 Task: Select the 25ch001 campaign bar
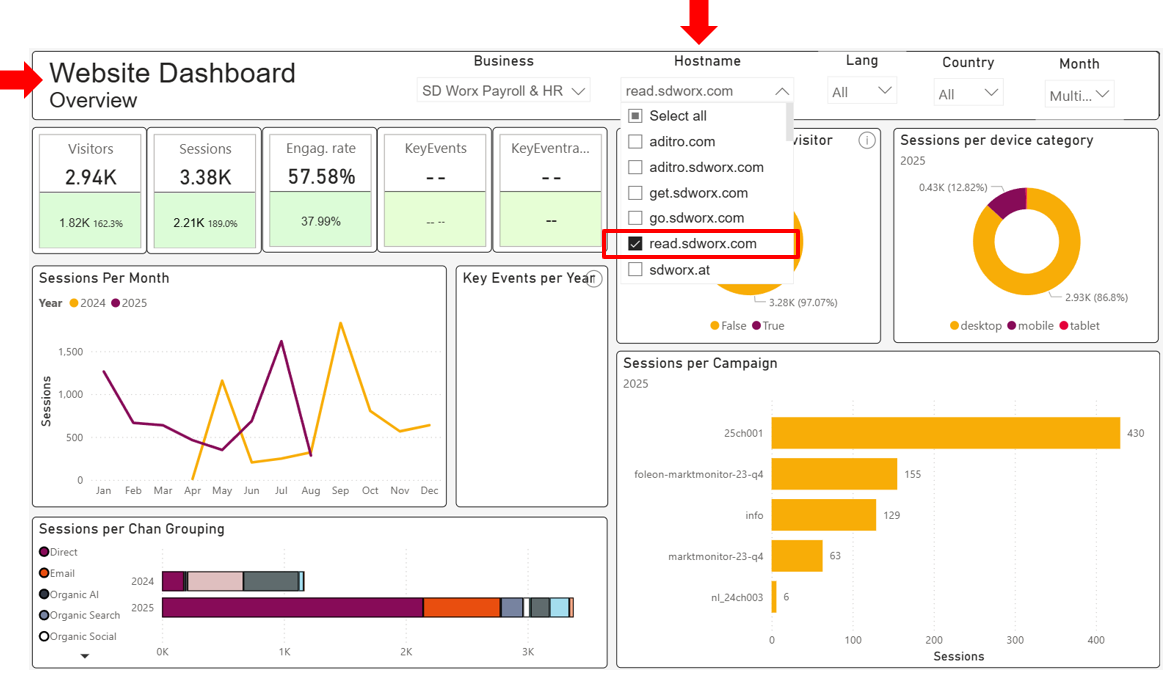[945, 433]
